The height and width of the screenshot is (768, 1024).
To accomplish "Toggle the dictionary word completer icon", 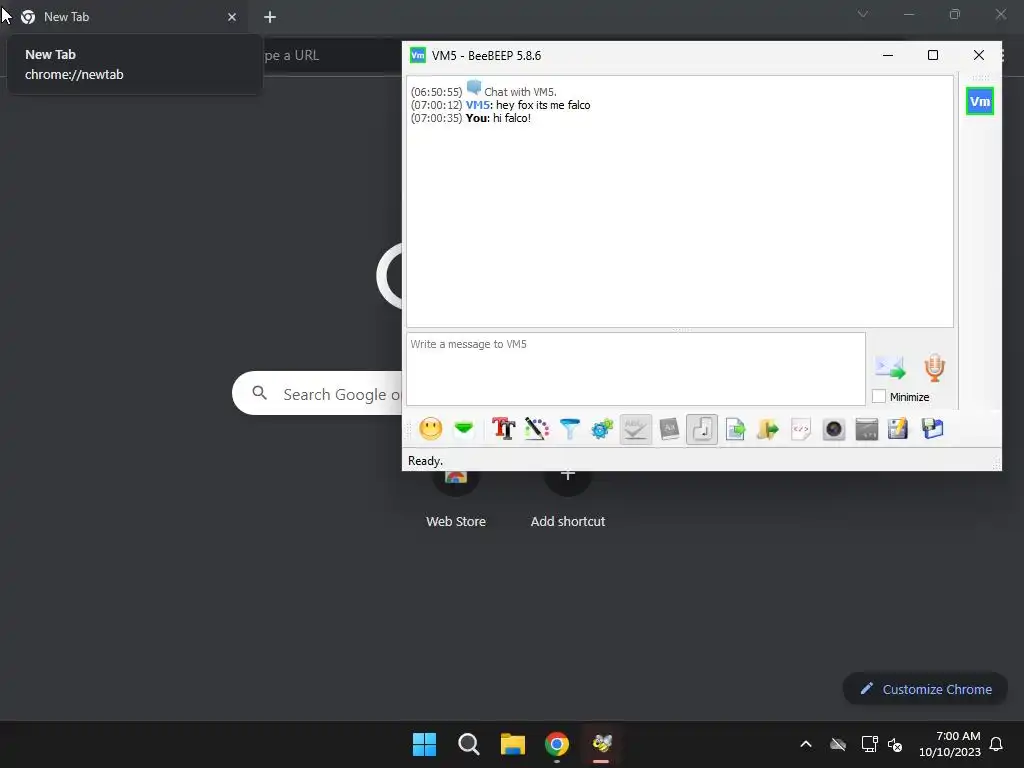I will (669, 429).
